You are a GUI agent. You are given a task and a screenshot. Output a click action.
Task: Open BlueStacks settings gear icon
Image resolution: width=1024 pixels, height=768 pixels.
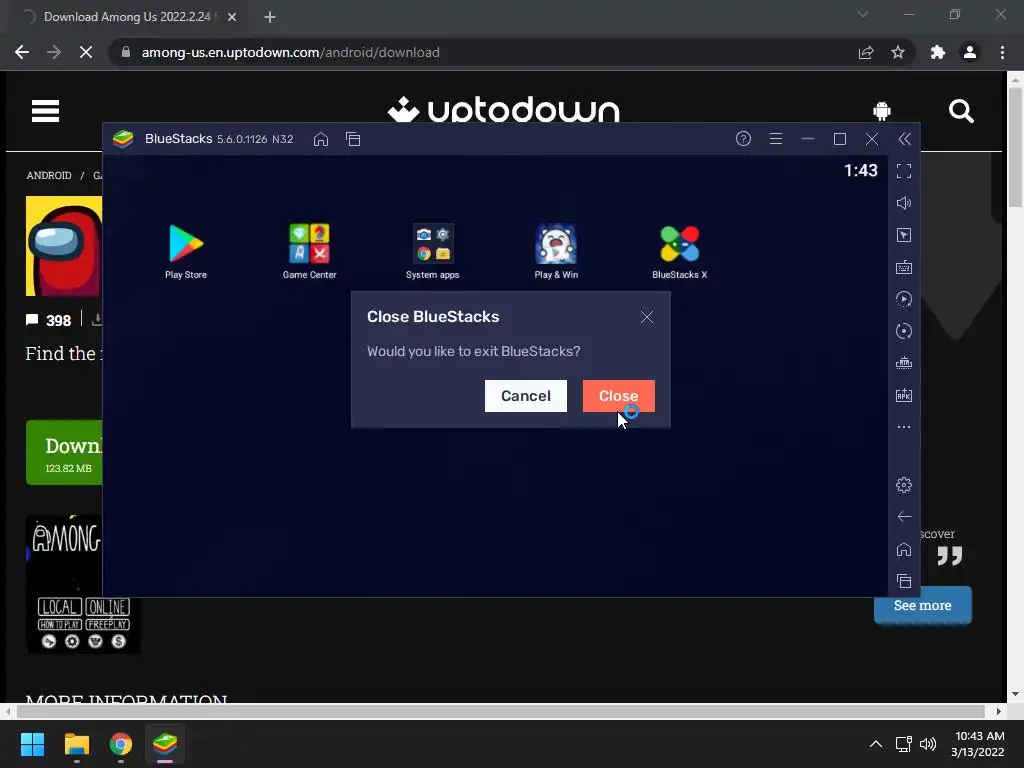coord(904,485)
